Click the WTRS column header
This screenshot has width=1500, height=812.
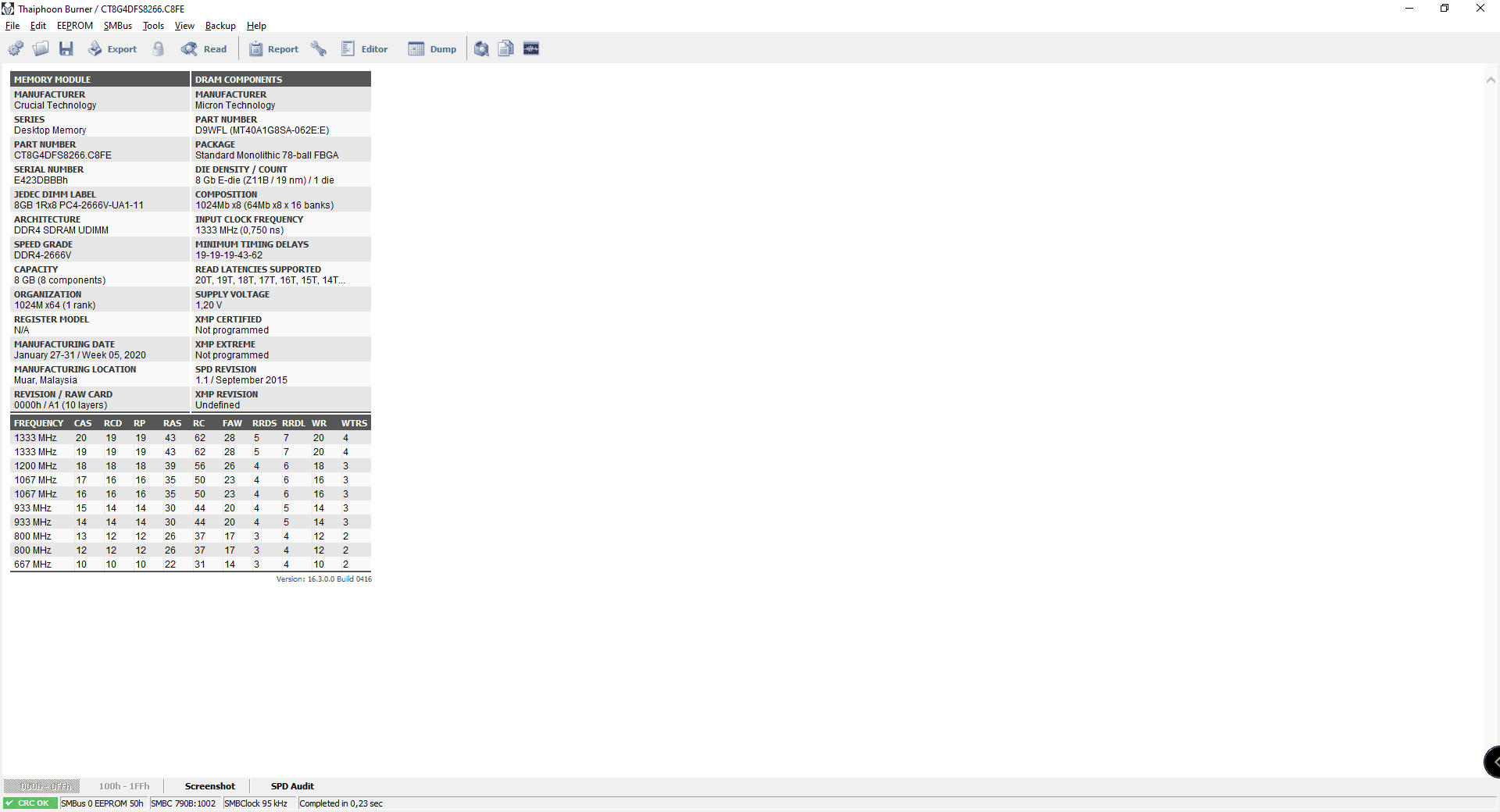[354, 423]
